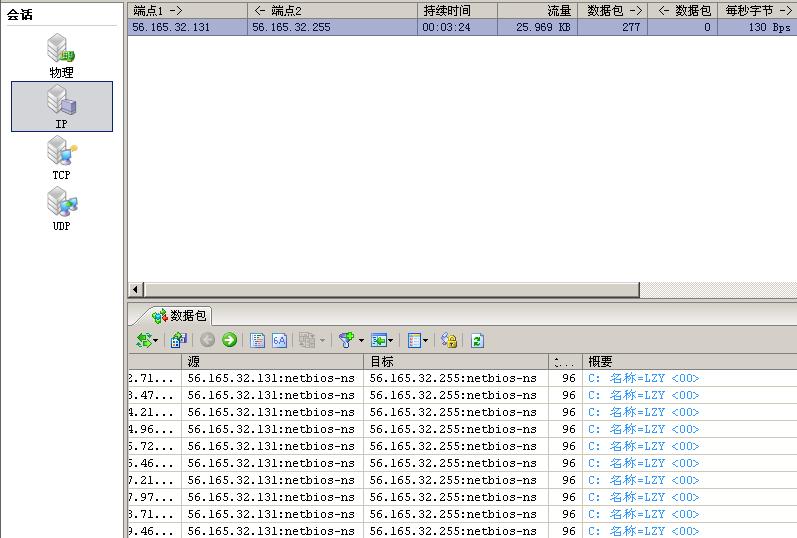This screenshot has width=797, height=538.
Task: Switch to the 数据包 tab
Action: point(179,316)
